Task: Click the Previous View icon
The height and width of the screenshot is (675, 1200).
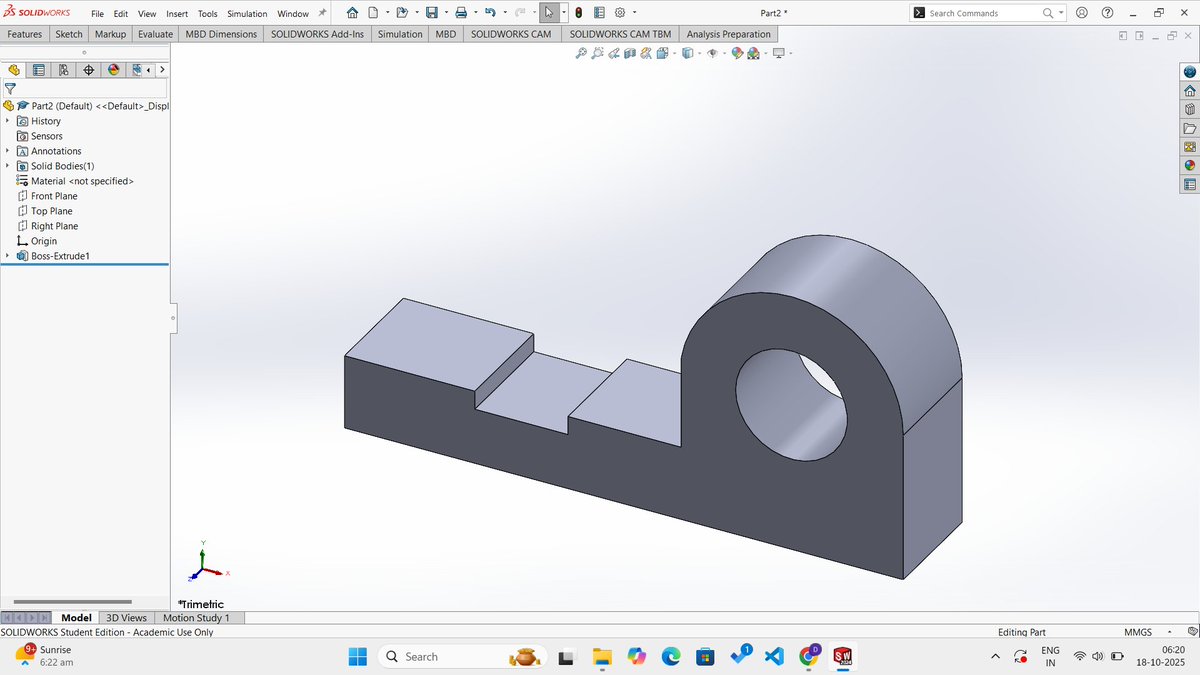Action: point(613,53)
